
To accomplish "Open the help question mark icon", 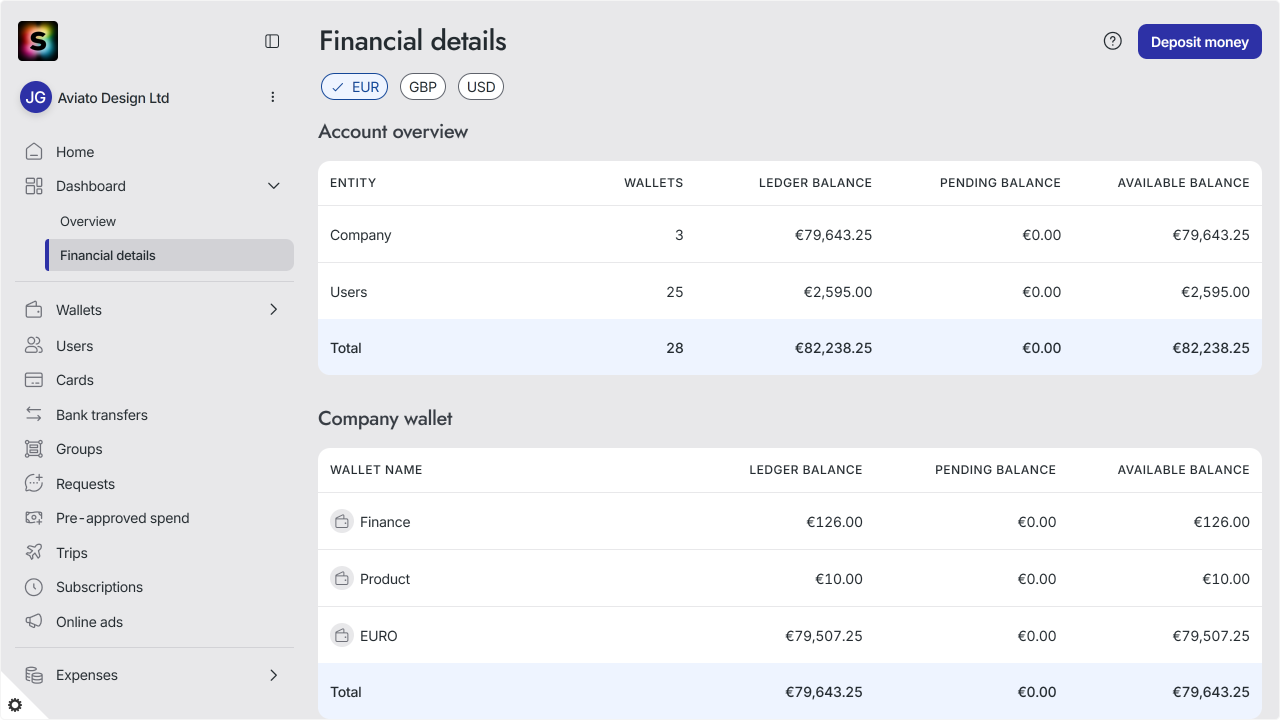I will click(1113, 41).
